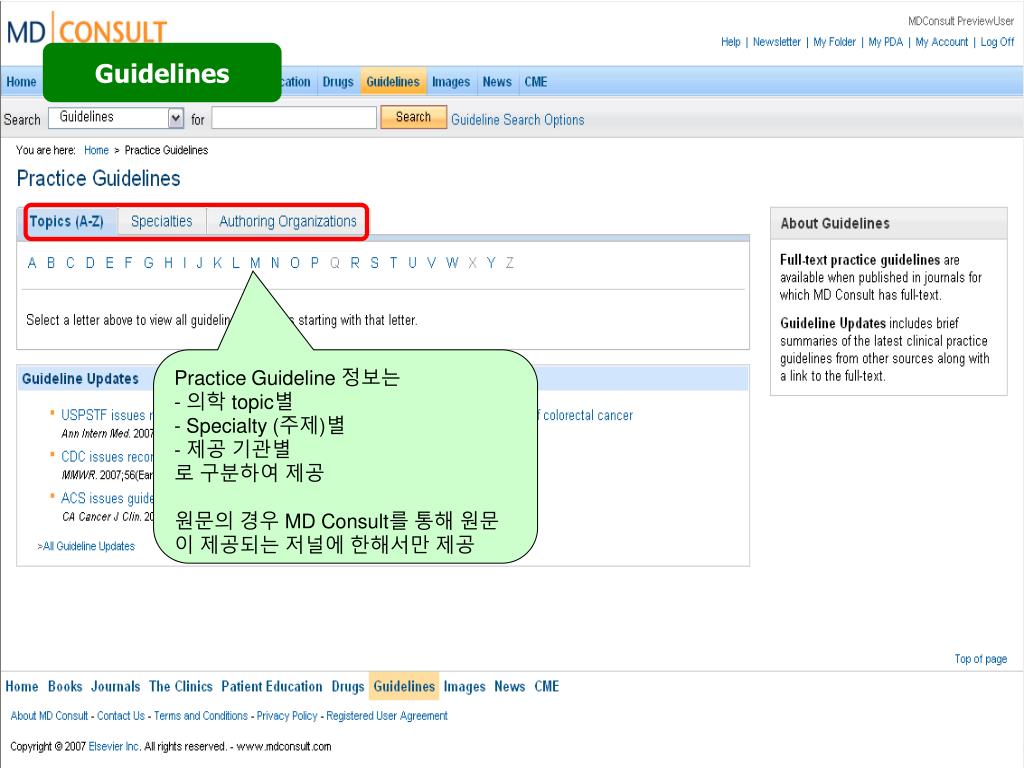This screenshot has width=1024, height=768.
Task: Open the CDC issues guideline update
Action: click(106, 457)
